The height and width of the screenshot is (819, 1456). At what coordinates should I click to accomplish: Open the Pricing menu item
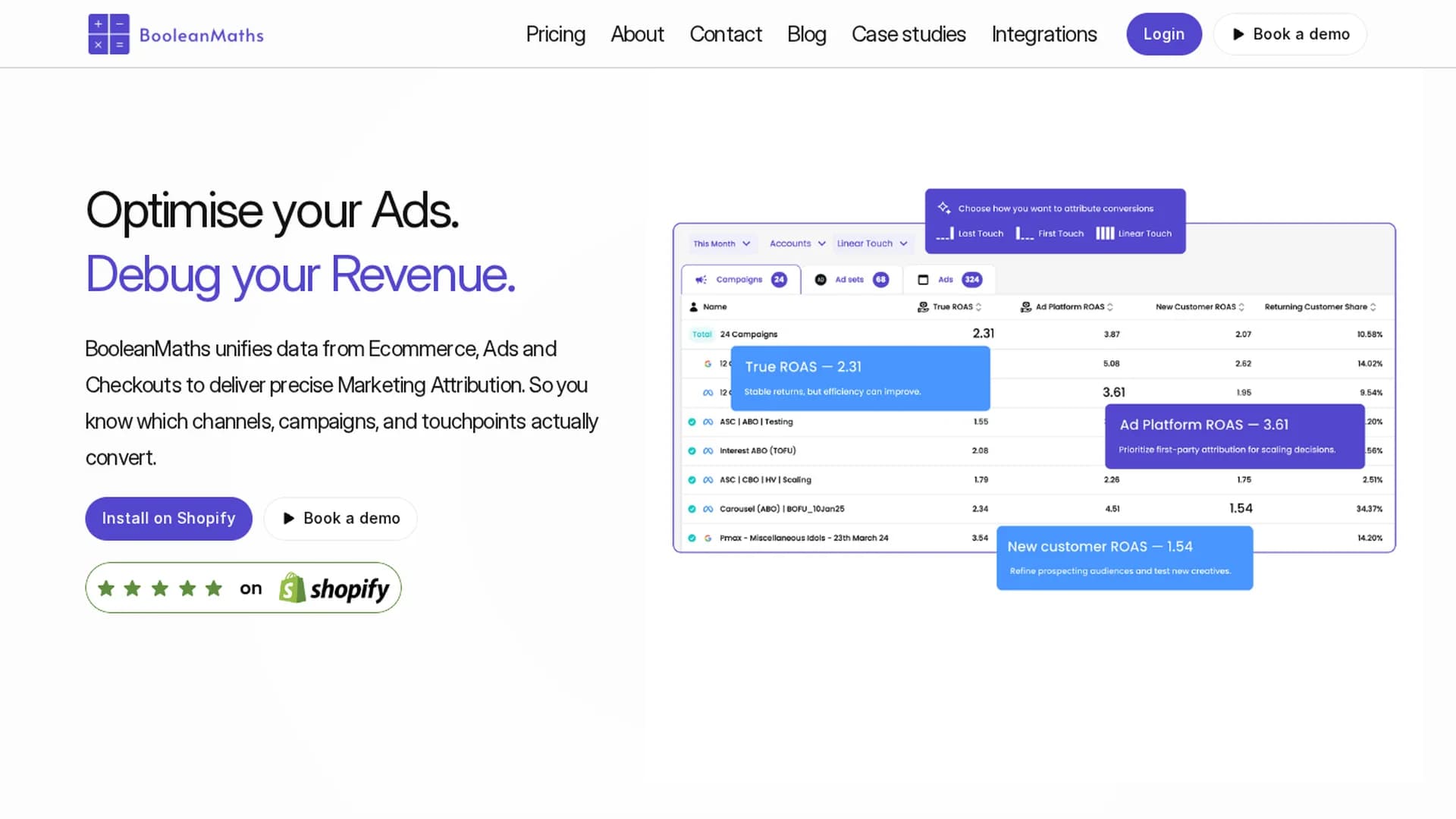click(556, 34)
